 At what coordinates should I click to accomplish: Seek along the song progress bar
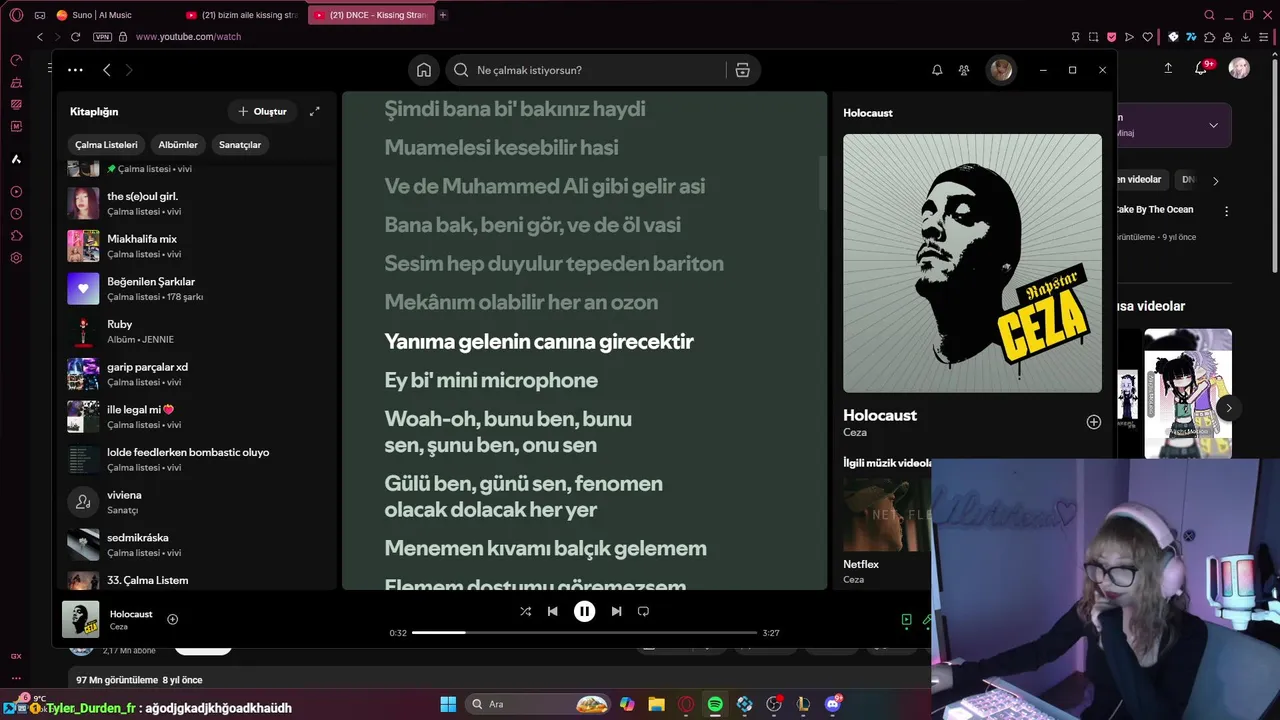[x=584, y=633]
